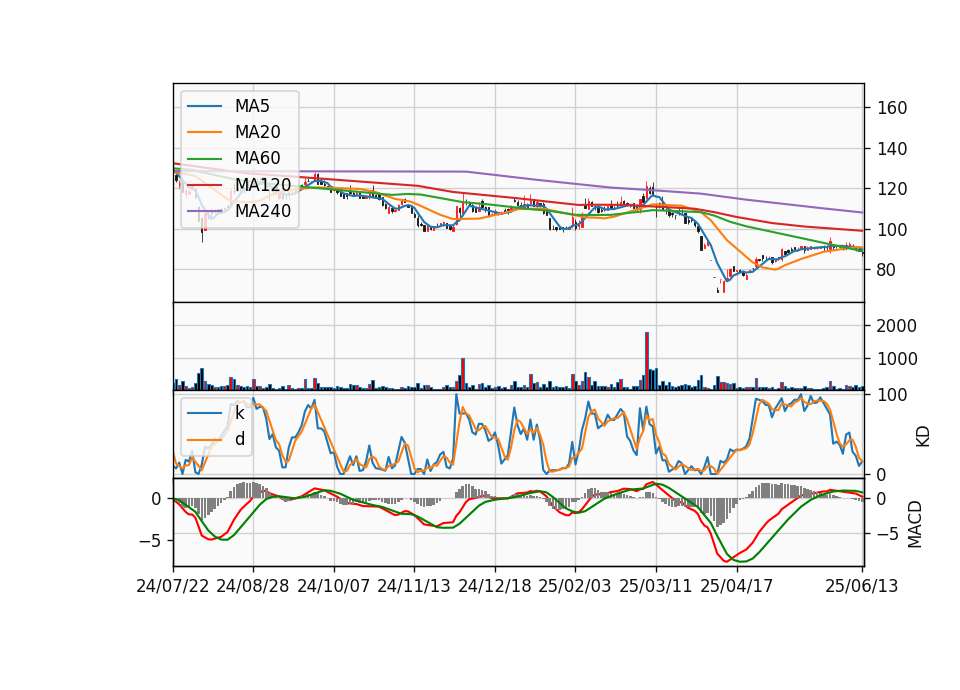
Task: Click the blue MA5 legend line sample
Action: click(x=204, y=107)
